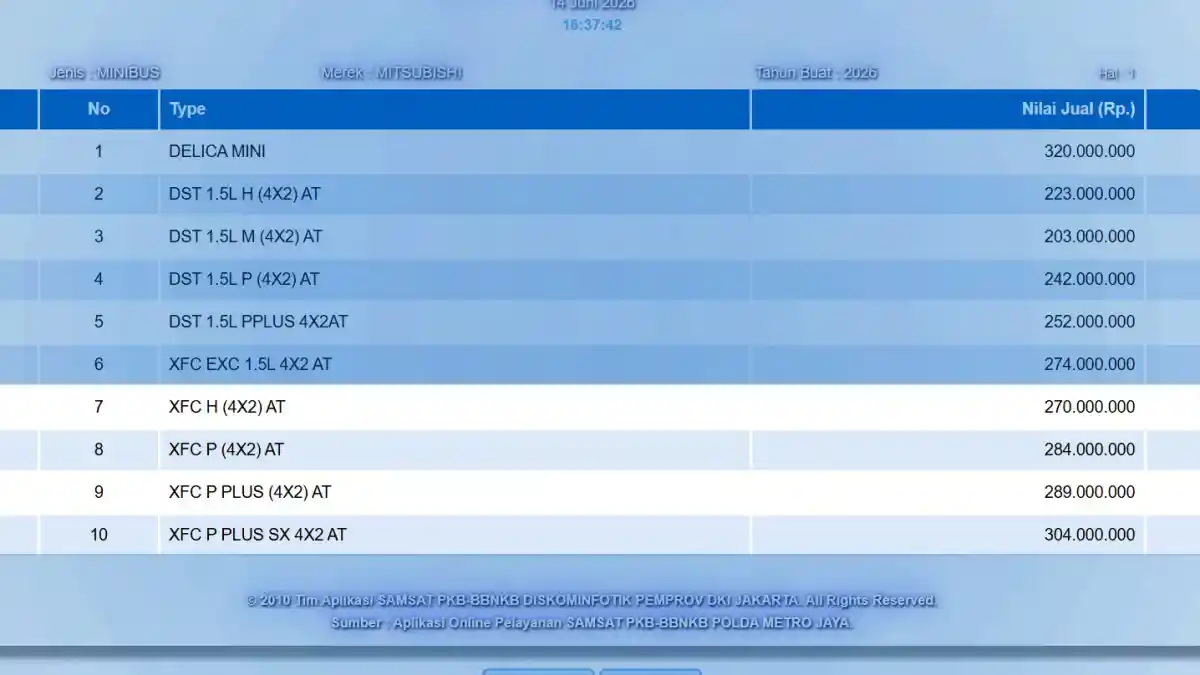The image size is (1200, 675).
Task: Click the price value 242.000.000
Action: click(x=1089, y=279)
